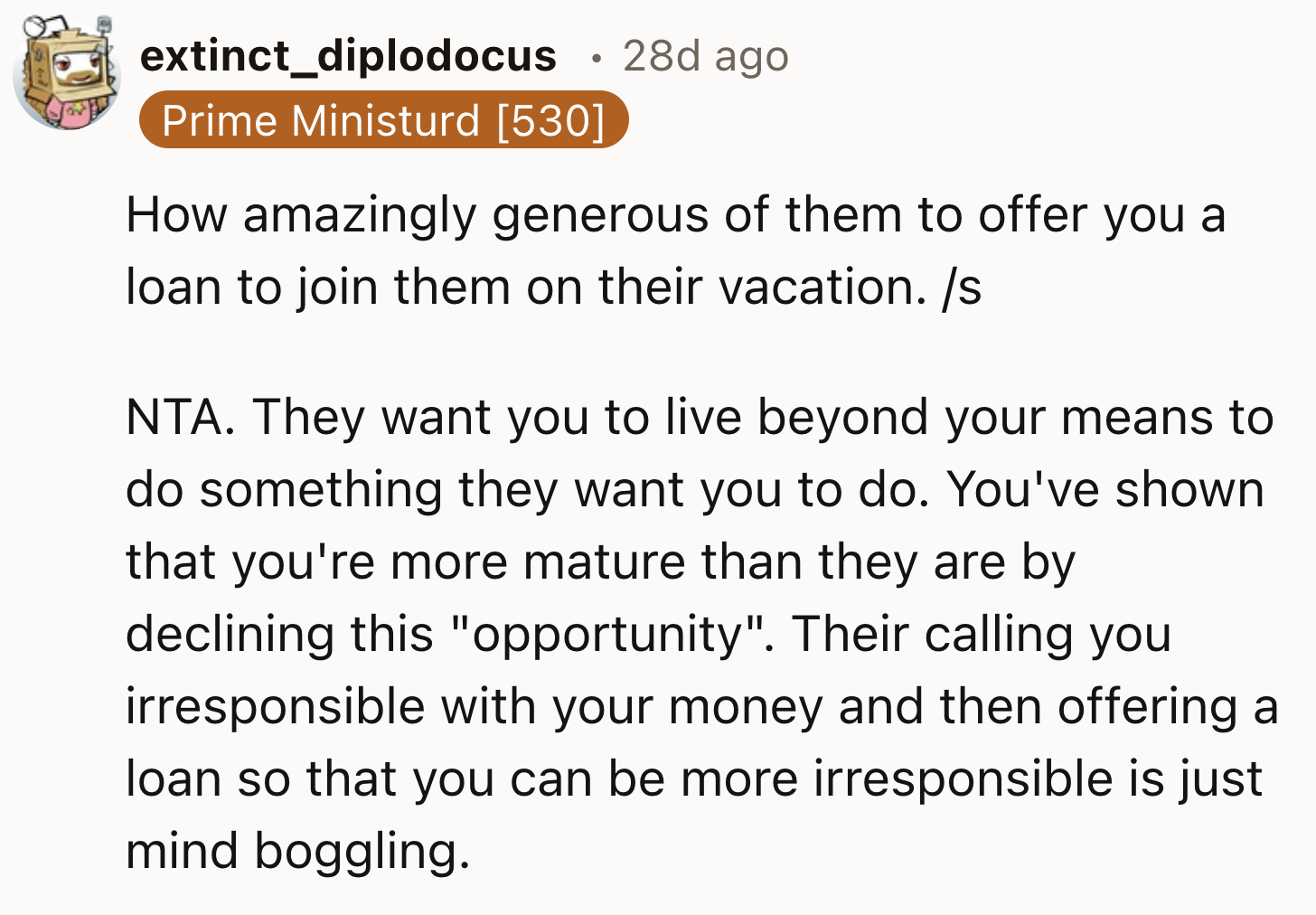
Task: Click the words You've shown
Action: click(1105, 490)
